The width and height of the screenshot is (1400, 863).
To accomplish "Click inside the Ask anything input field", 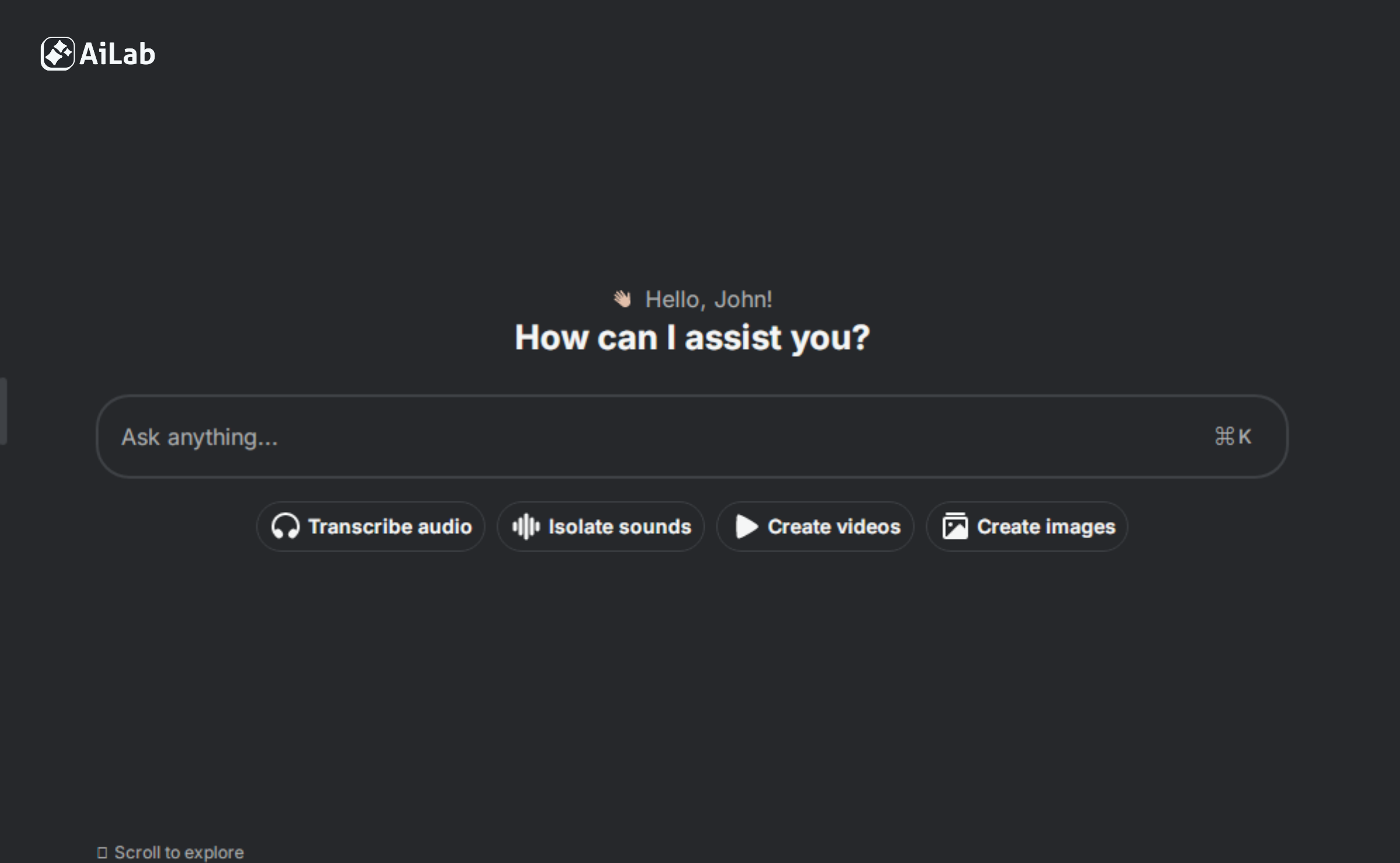I will click(408, 436).
